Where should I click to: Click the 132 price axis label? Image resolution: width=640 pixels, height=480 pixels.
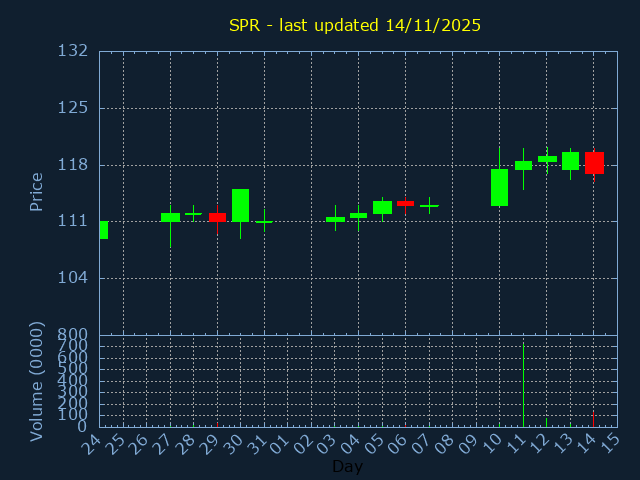[79, 51]
